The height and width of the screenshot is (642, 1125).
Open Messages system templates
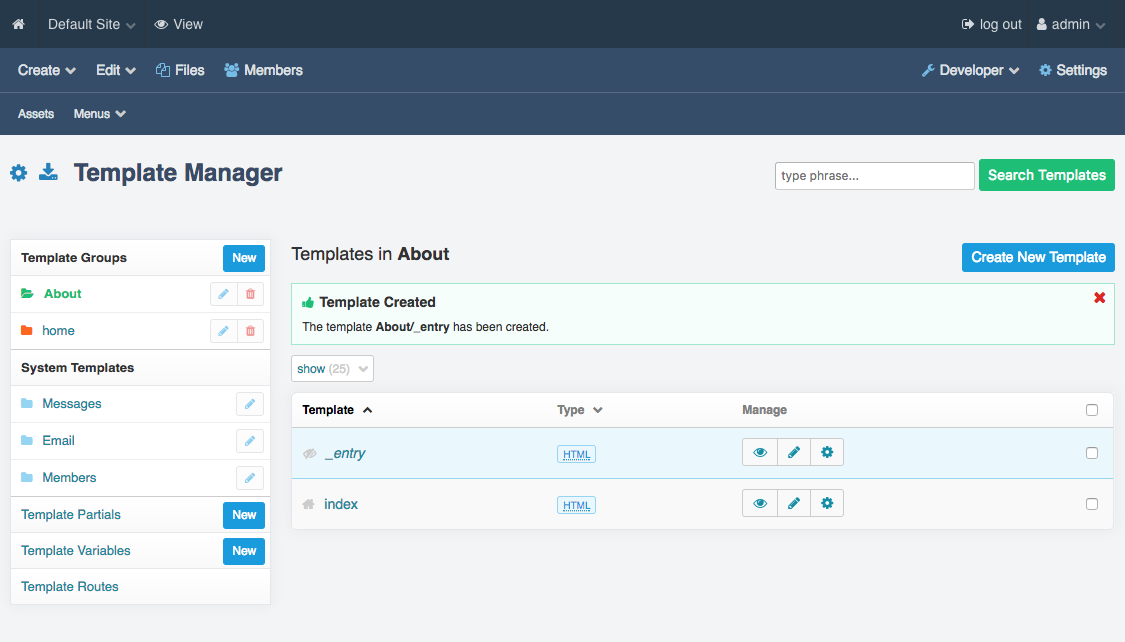click(72, 404)
